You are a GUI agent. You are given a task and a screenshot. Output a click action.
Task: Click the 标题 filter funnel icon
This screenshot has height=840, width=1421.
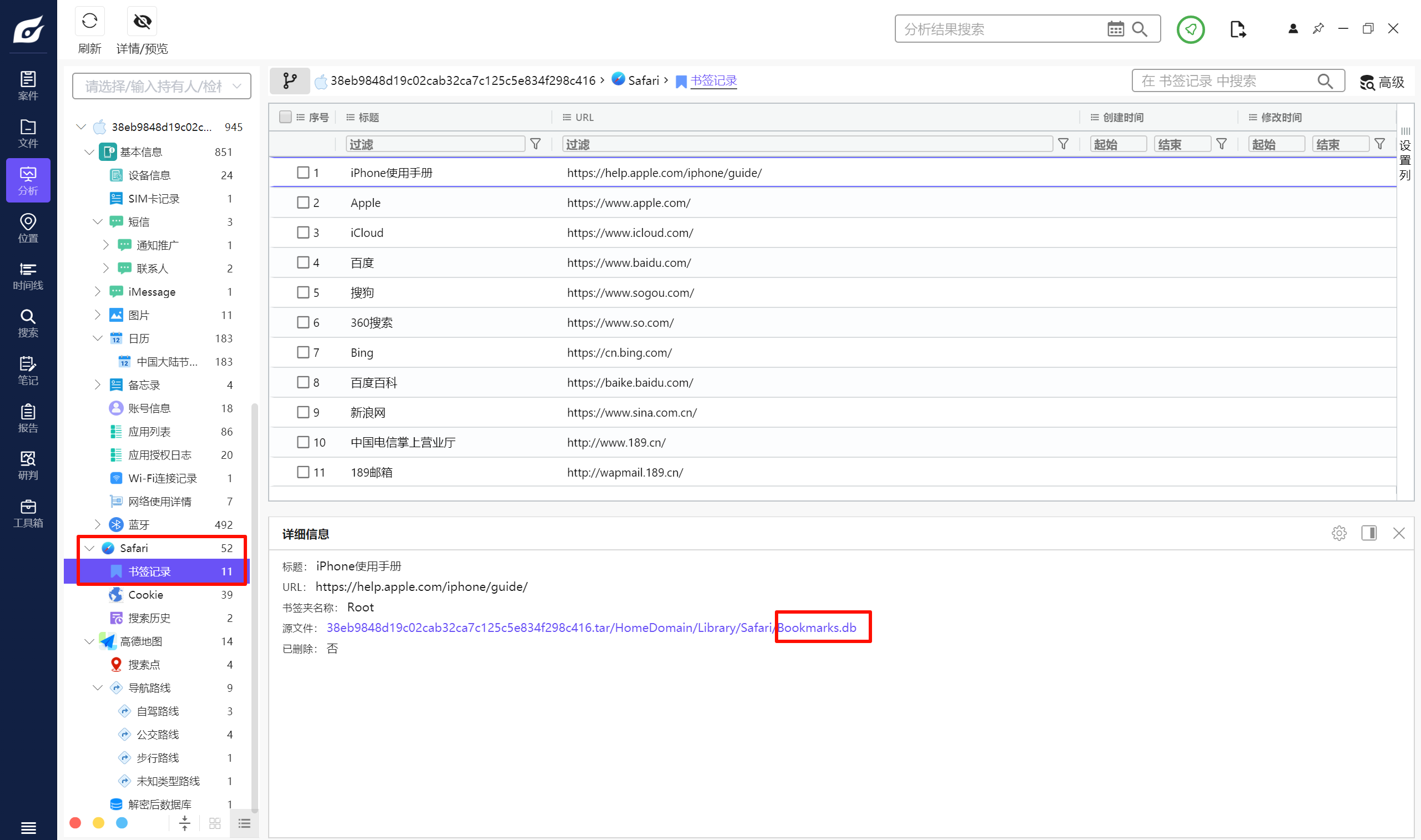point(535,144)
